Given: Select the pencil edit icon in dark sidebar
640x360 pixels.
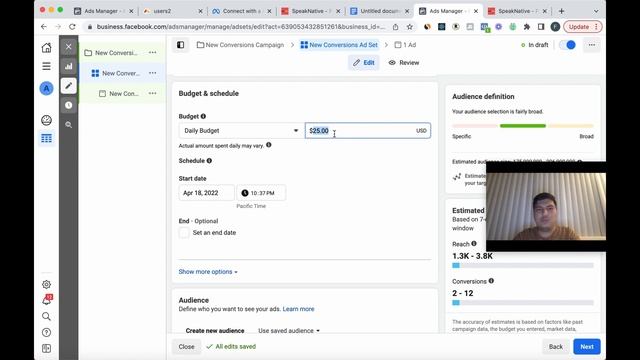Looking at the screenshot, I should tap(69, 86).
